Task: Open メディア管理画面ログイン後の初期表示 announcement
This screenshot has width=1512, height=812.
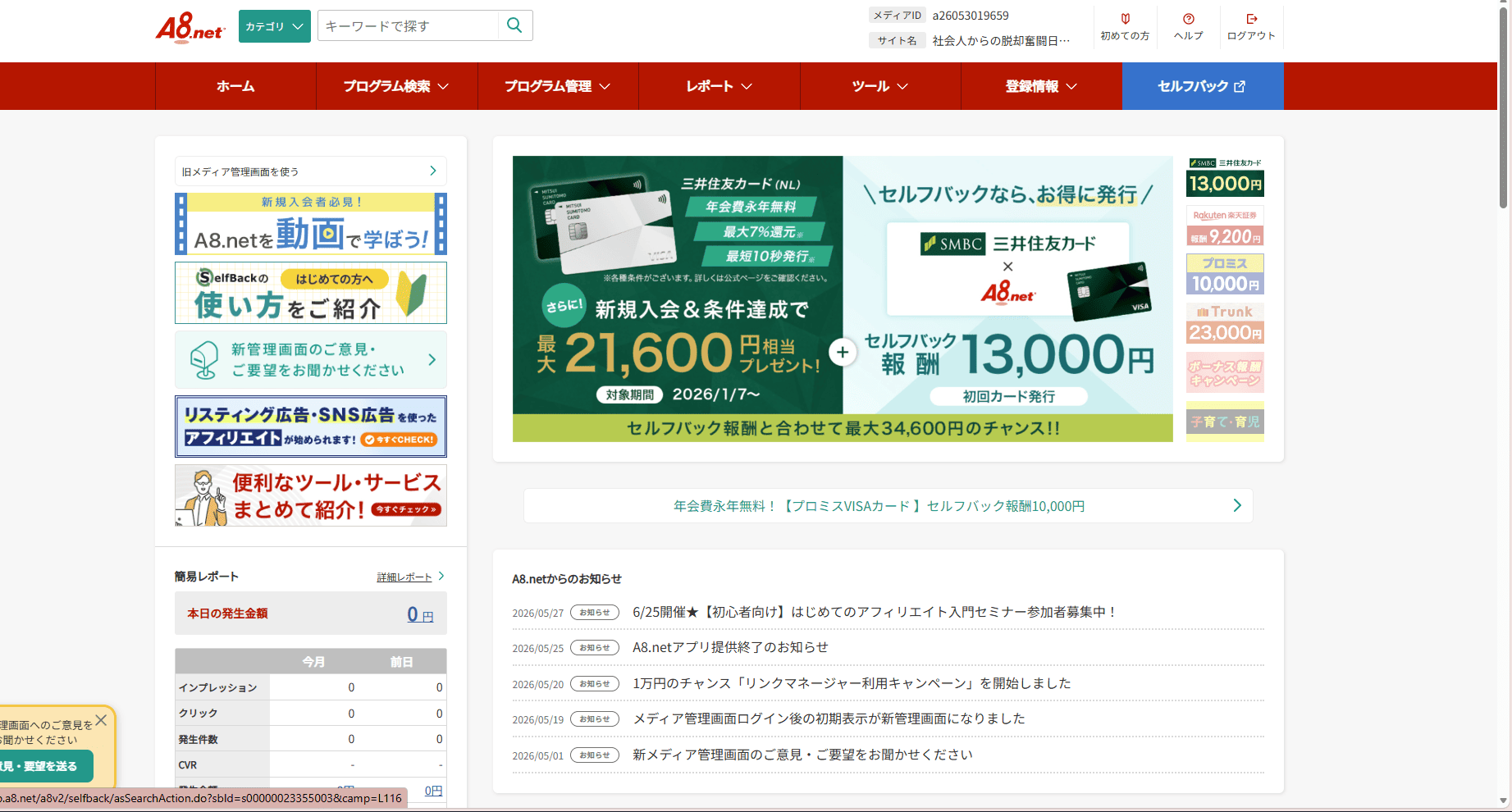Action: 829,718
